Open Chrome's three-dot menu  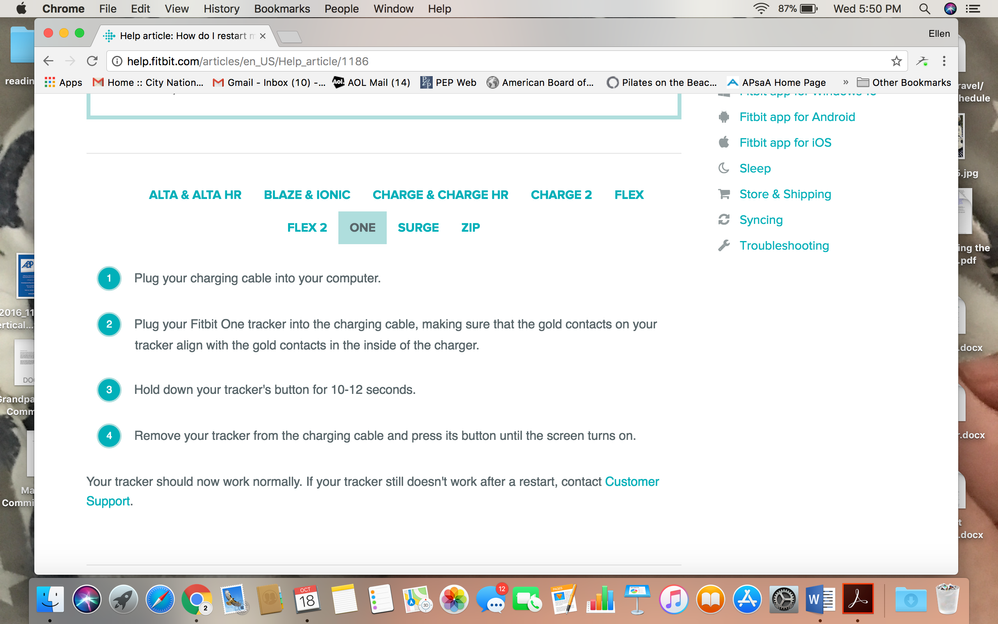[x=944, y=61]
